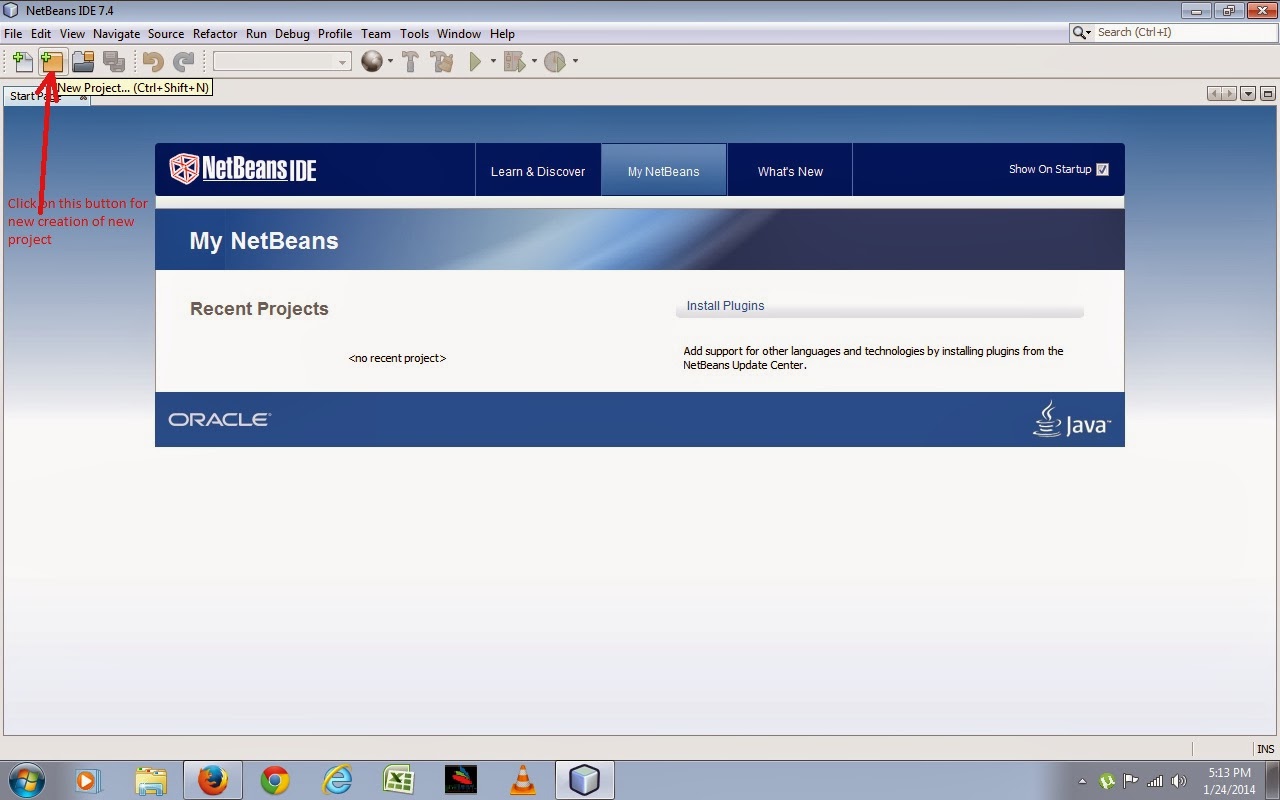Open the File menu
Screen dimensions: 1280x800
[x=13, y=33]
